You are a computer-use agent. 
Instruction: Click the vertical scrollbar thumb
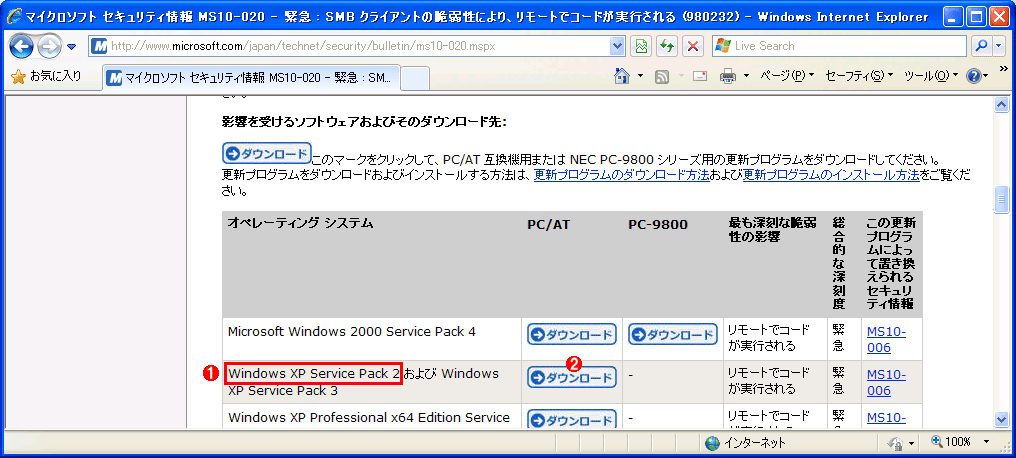[x=1002, y=200]
